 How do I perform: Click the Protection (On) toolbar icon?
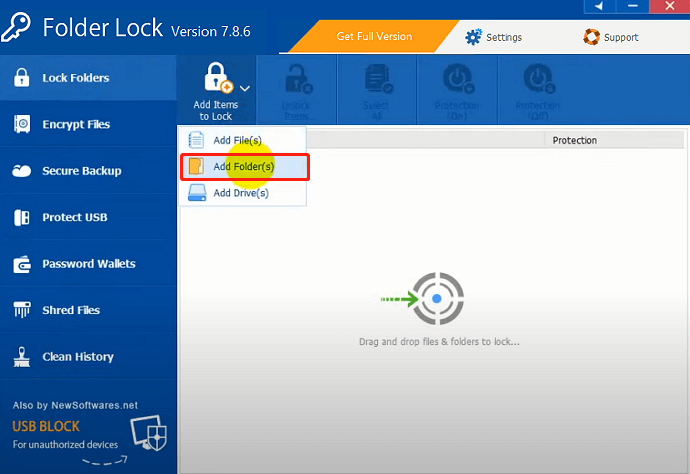coord(458,79)
